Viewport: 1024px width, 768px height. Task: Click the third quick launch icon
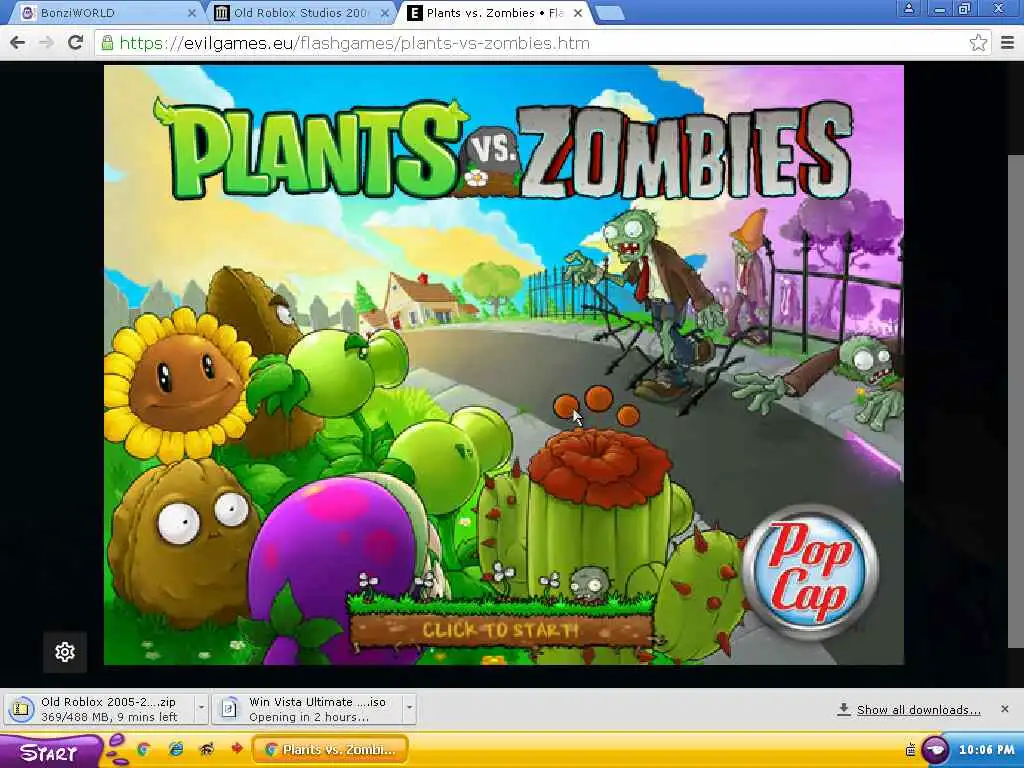click(206, 749)
